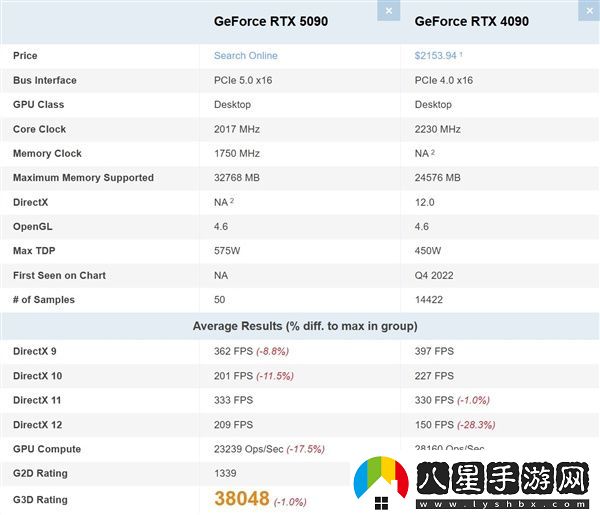Select the 2017 MHz core clock value
The height and width of the screenshot is (515, 600).
[237, 129]
